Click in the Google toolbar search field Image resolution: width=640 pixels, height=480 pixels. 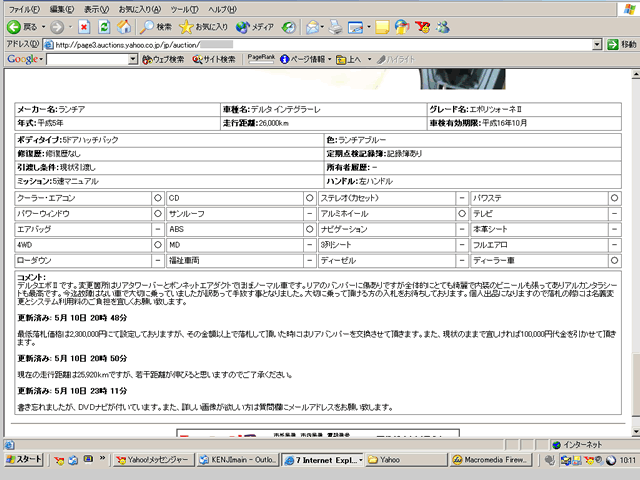coord(87,60)
